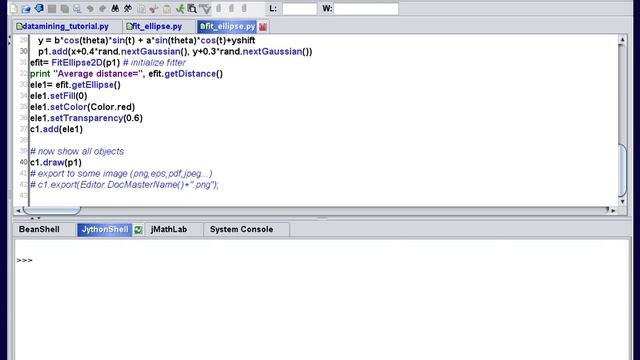Click the line 'ele1.setFill(0)'
This screenshot has width=640, height=360.
[x=59, y=96]
